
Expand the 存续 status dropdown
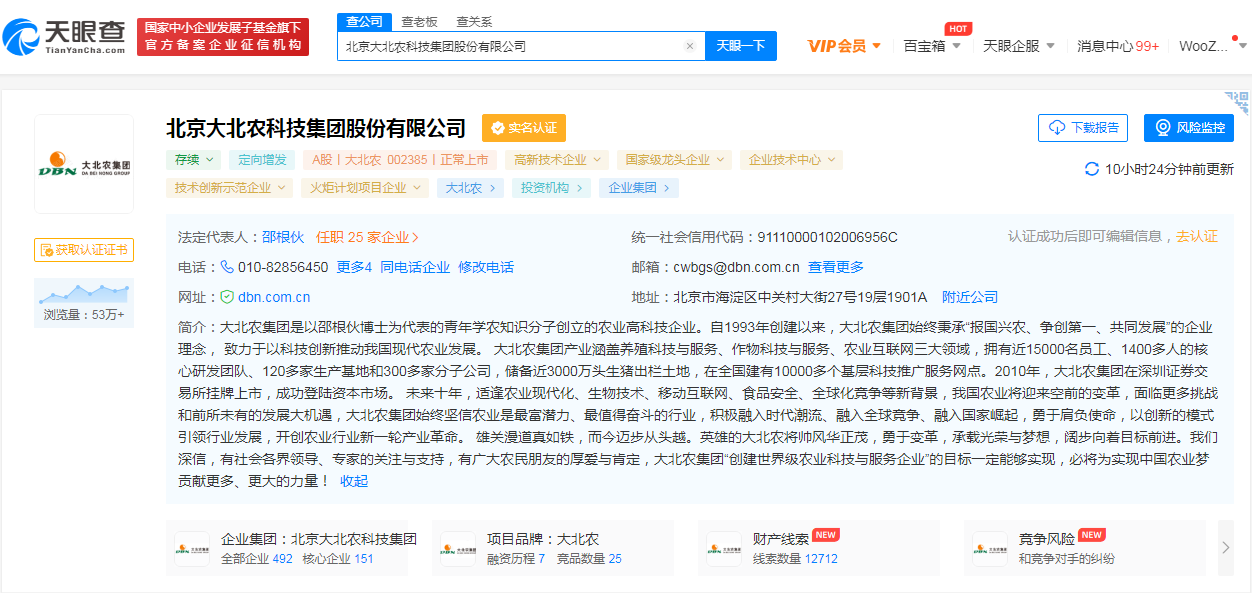point(195,159)
